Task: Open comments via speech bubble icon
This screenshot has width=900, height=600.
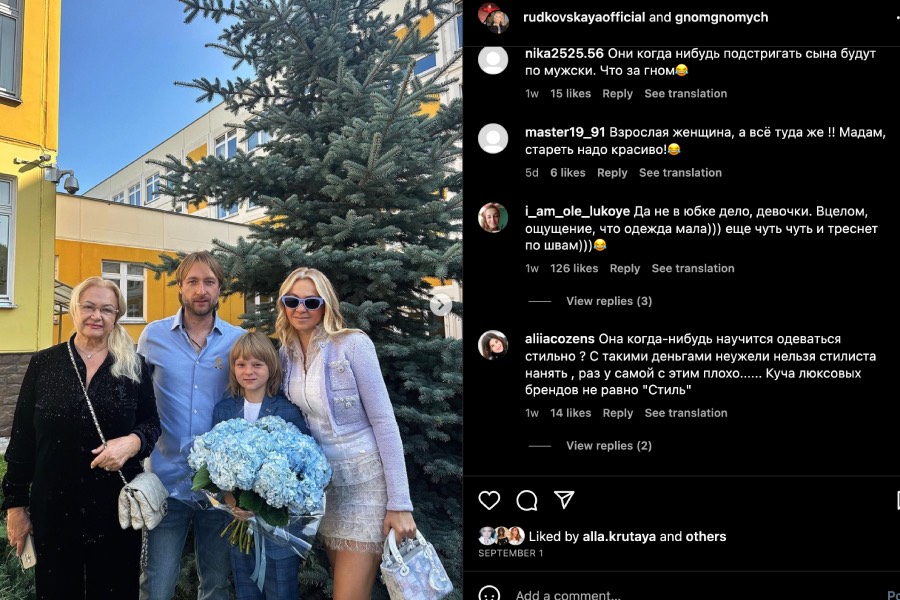Action: point(526,500)
